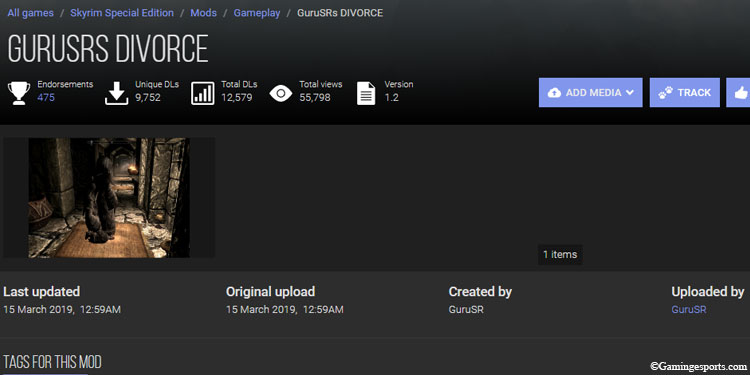Open the 475 endorsements count link
The image size is (750, 375).
(46, 98)
